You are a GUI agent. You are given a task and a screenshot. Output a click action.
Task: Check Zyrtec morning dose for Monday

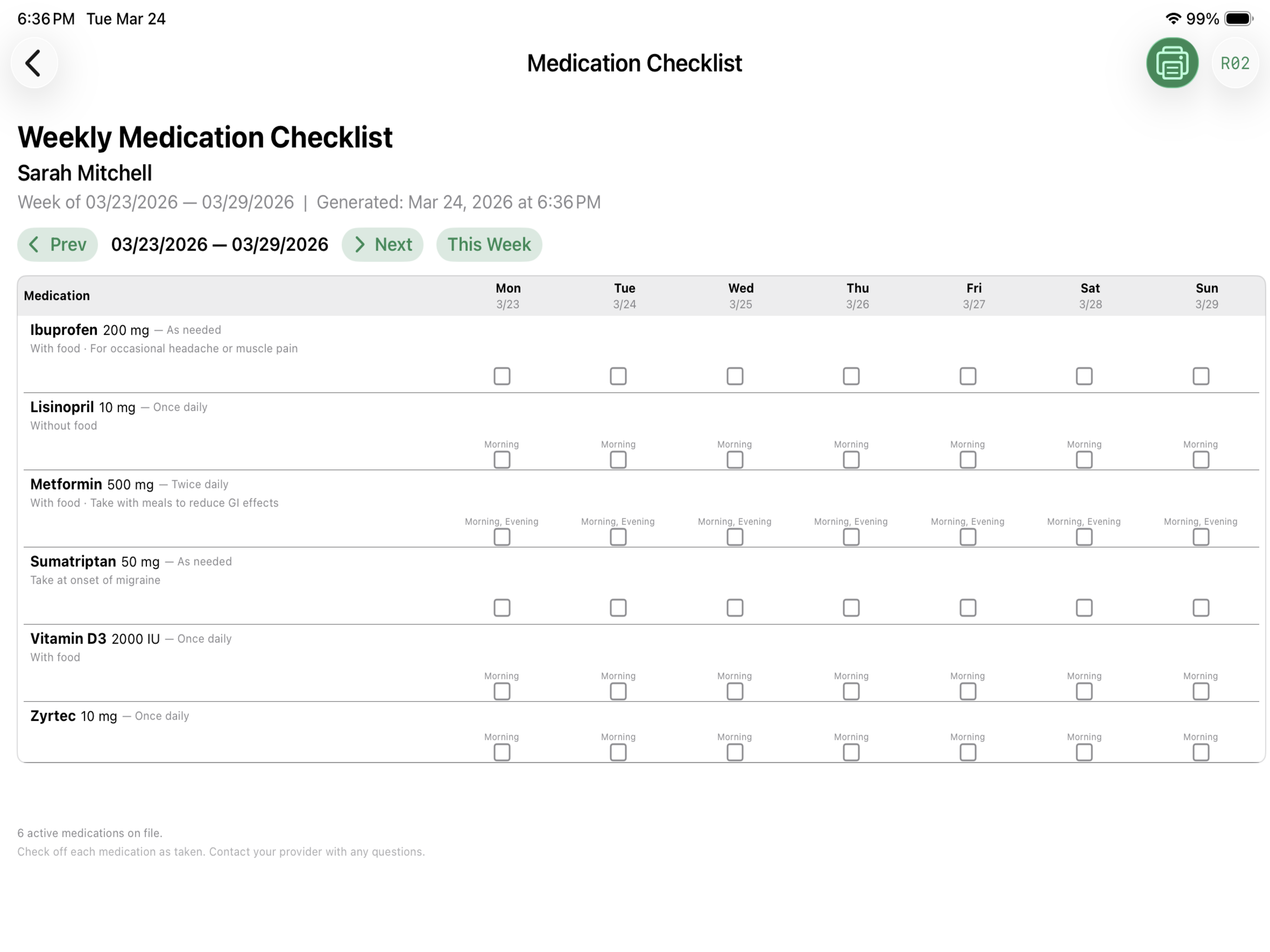501,752
